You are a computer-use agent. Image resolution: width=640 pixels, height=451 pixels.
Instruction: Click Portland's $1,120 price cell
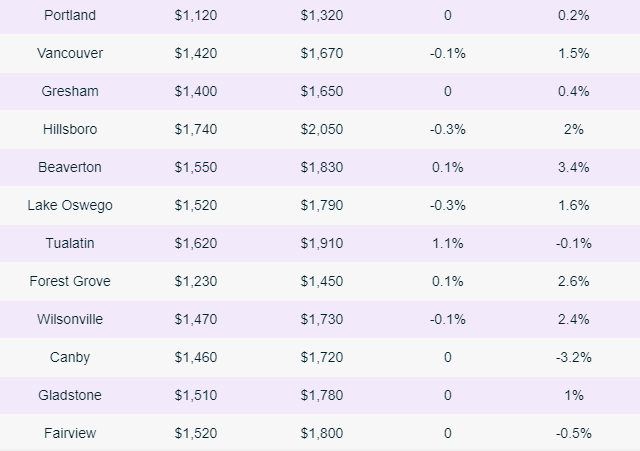click(x=196, y=15)
